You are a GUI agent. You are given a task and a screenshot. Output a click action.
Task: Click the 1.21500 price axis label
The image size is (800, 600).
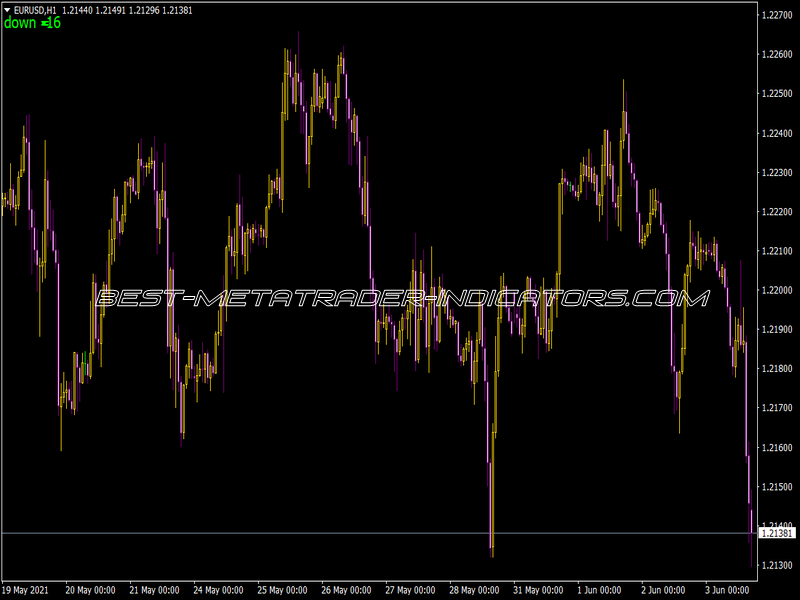point(777,487)
